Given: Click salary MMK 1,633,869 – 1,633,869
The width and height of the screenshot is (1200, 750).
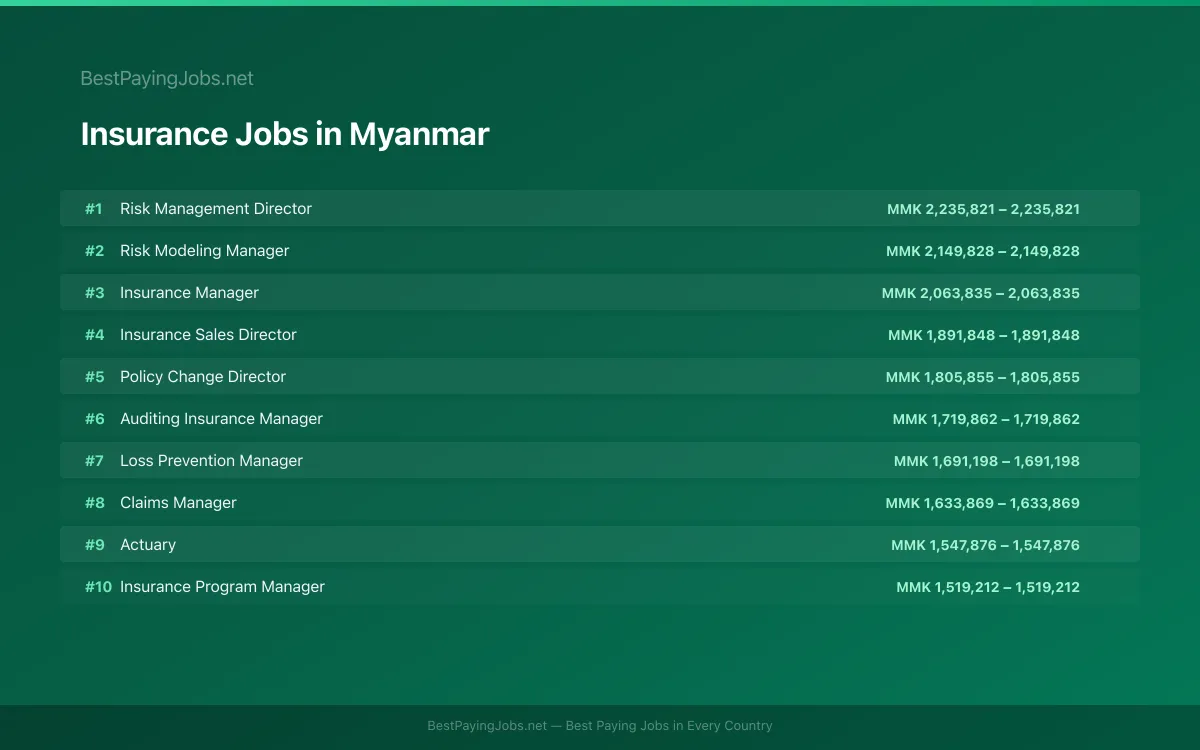Looking at the screenshot, I should pos(983,503).
